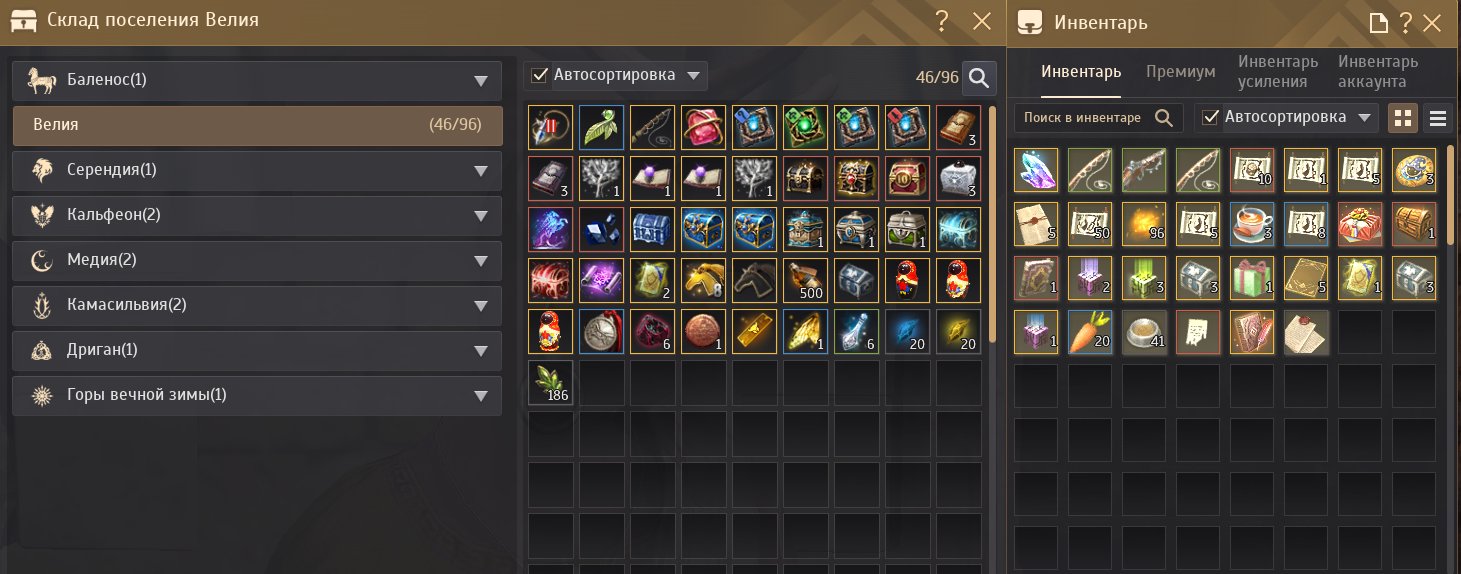Viewport: 1461px width, 574px height.
Task: Select the carrot item with count 20
Action: pyautogui.click(x=1090, y=332)
